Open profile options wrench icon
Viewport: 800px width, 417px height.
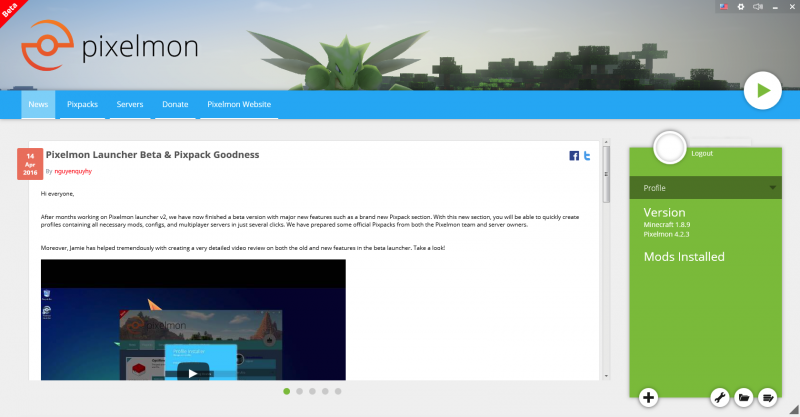[719, 397]
